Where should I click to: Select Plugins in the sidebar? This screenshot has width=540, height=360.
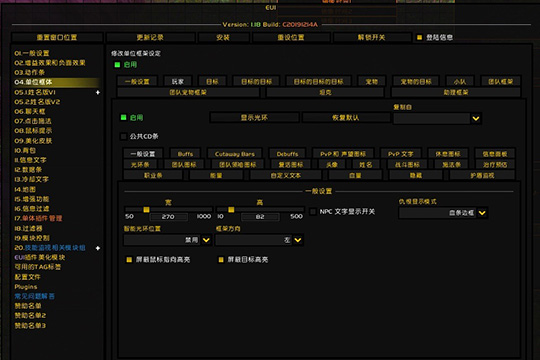[26, 287]
